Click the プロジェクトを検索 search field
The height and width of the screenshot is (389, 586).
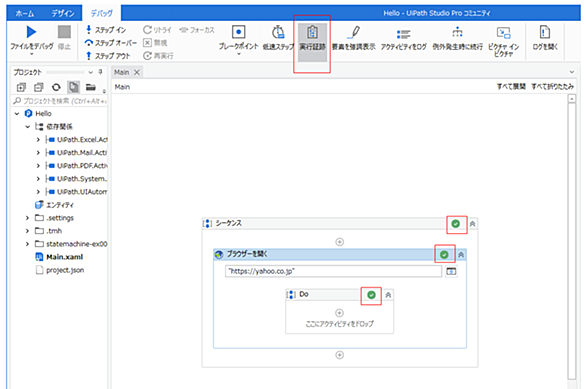coord(60,101)
